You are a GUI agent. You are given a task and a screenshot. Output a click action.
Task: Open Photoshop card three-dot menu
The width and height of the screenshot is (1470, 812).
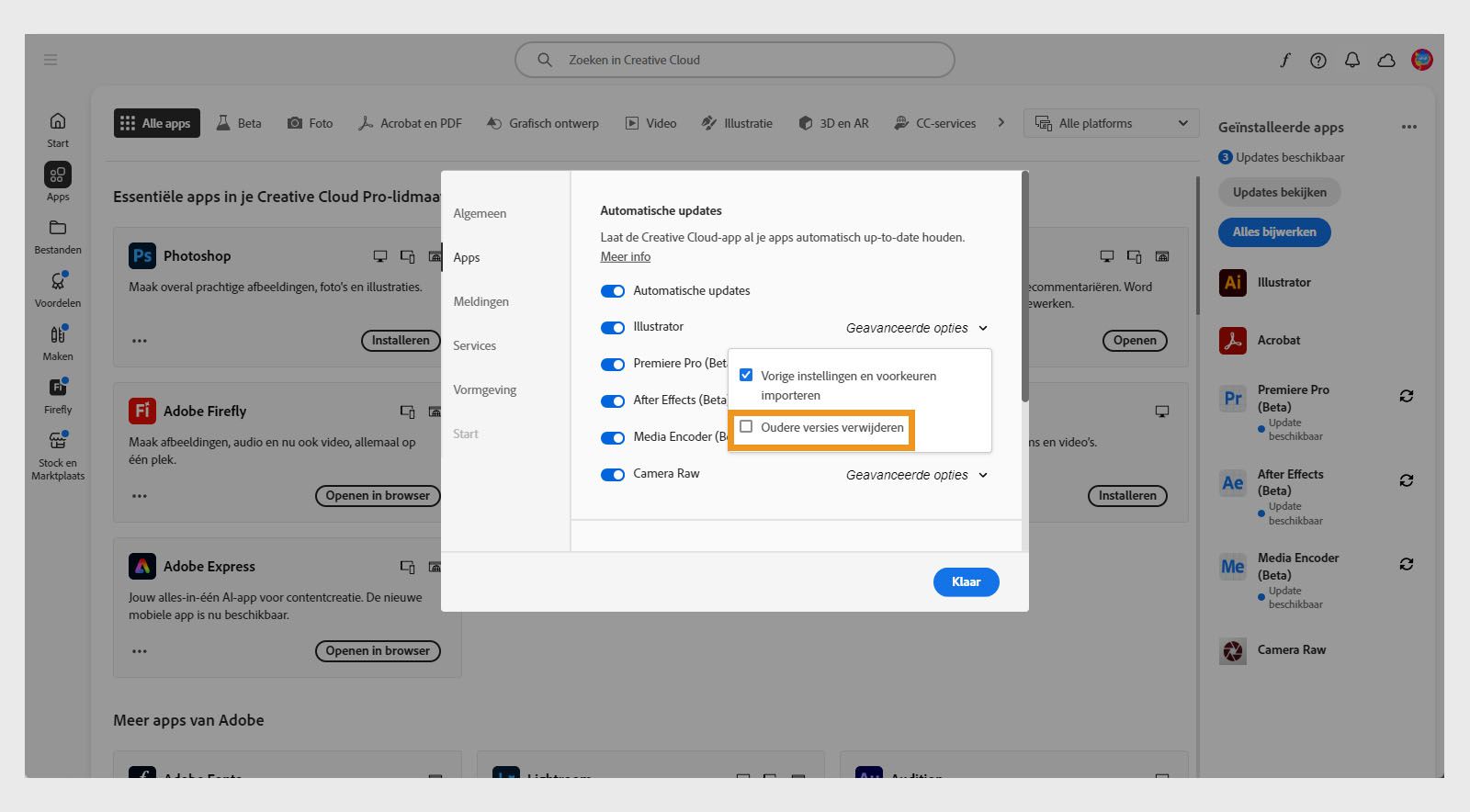click(x=140, y=341)
